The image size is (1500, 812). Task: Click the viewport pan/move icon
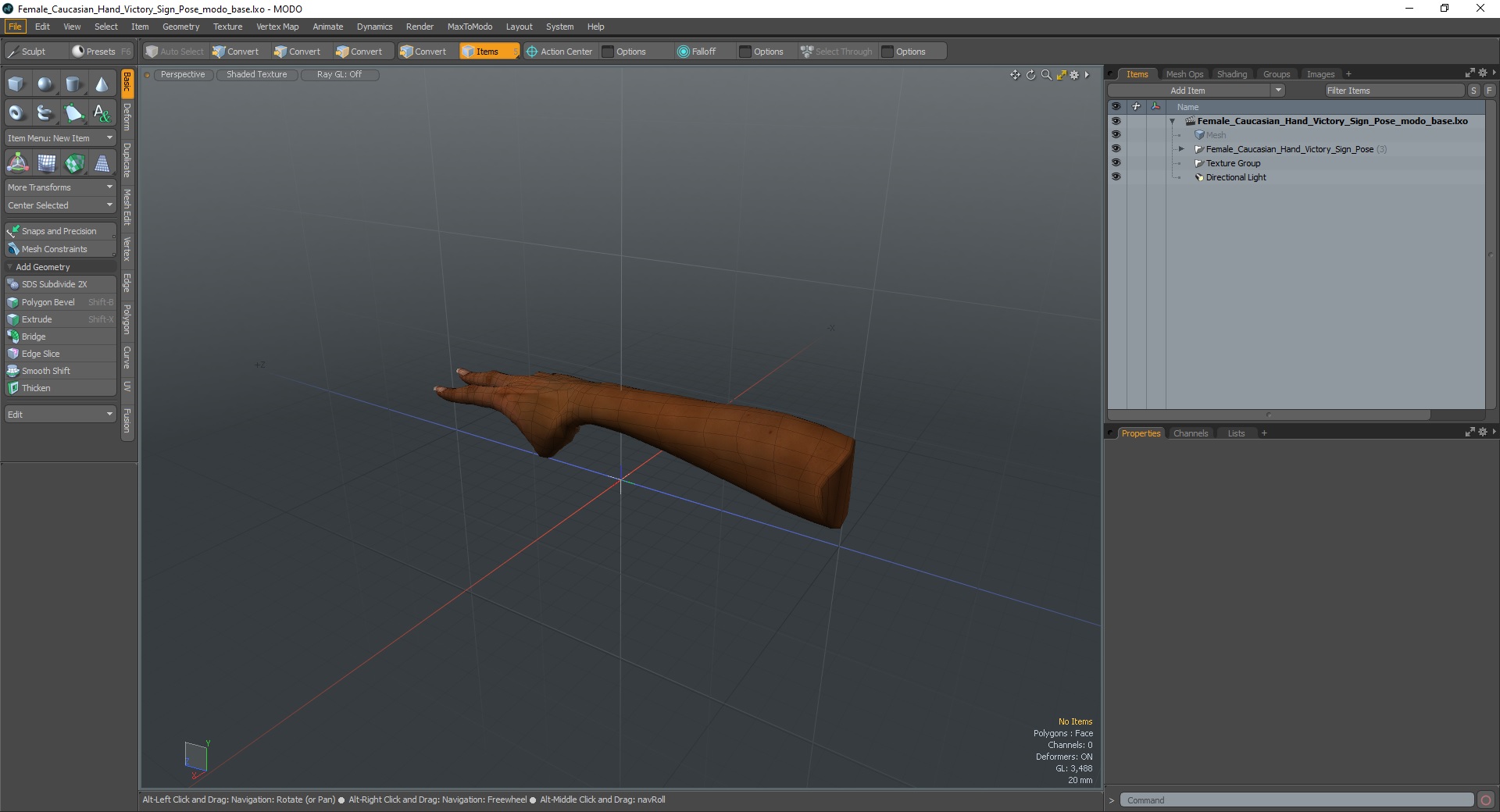[1015, 75]
